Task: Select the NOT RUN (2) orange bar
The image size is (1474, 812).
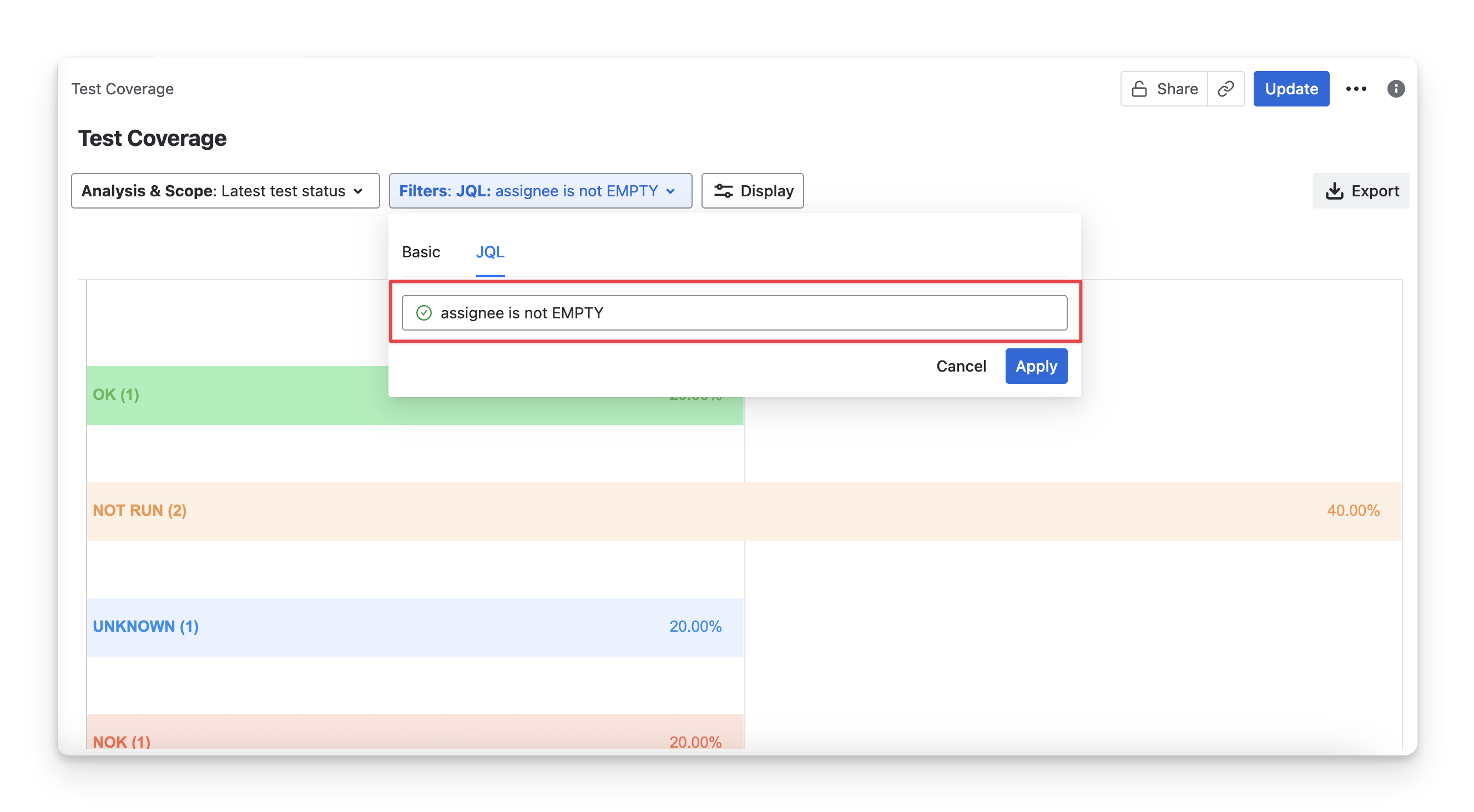Action: click(x=744, y=511)
